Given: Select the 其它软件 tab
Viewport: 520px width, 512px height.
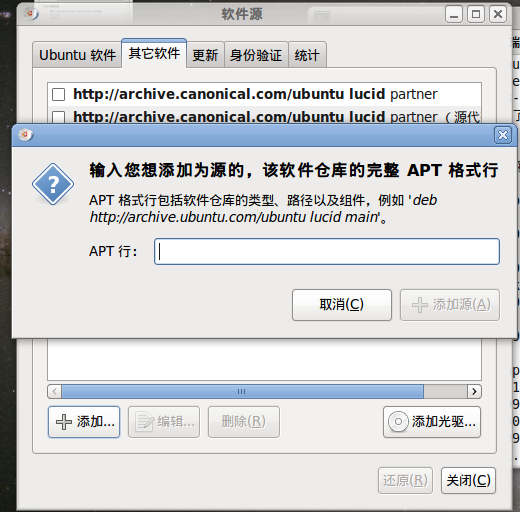Looking at the screenshot, I should click(x=154, y=53).
